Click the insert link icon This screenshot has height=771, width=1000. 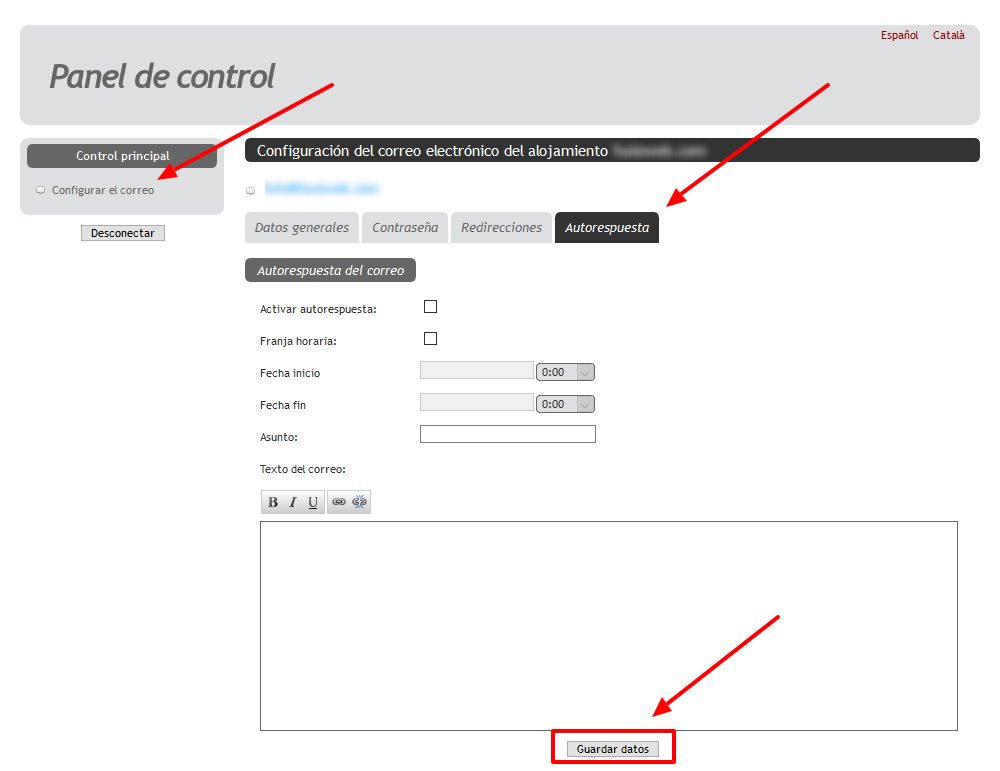(339, 502)
